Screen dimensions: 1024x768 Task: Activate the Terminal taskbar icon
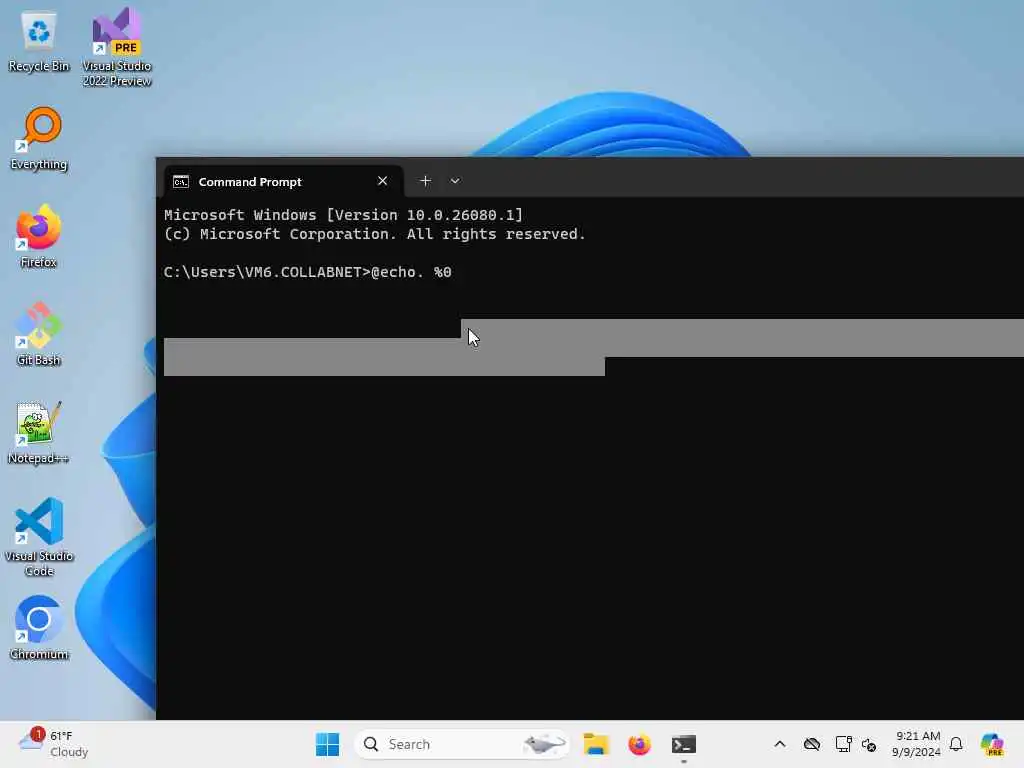pyautogui.click(x=684, y=744)
